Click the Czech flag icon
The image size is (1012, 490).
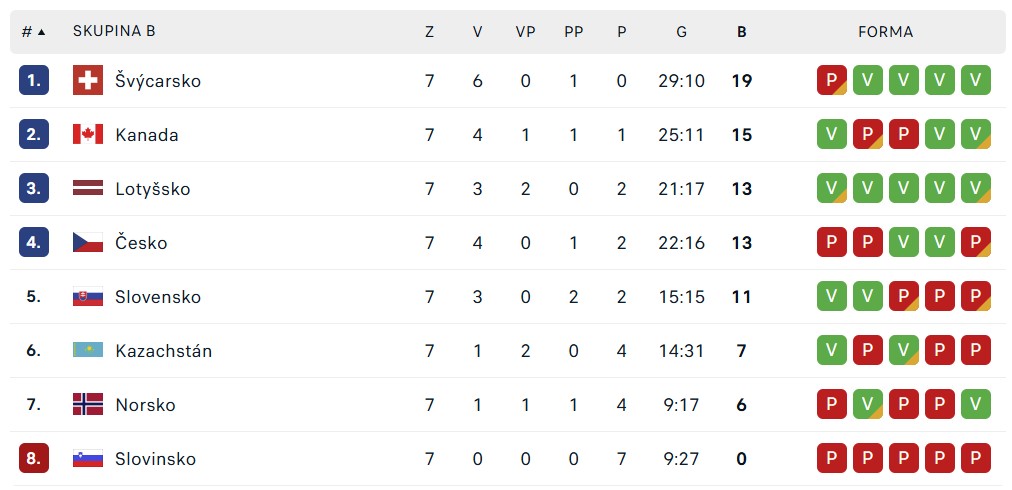(88, 243)
